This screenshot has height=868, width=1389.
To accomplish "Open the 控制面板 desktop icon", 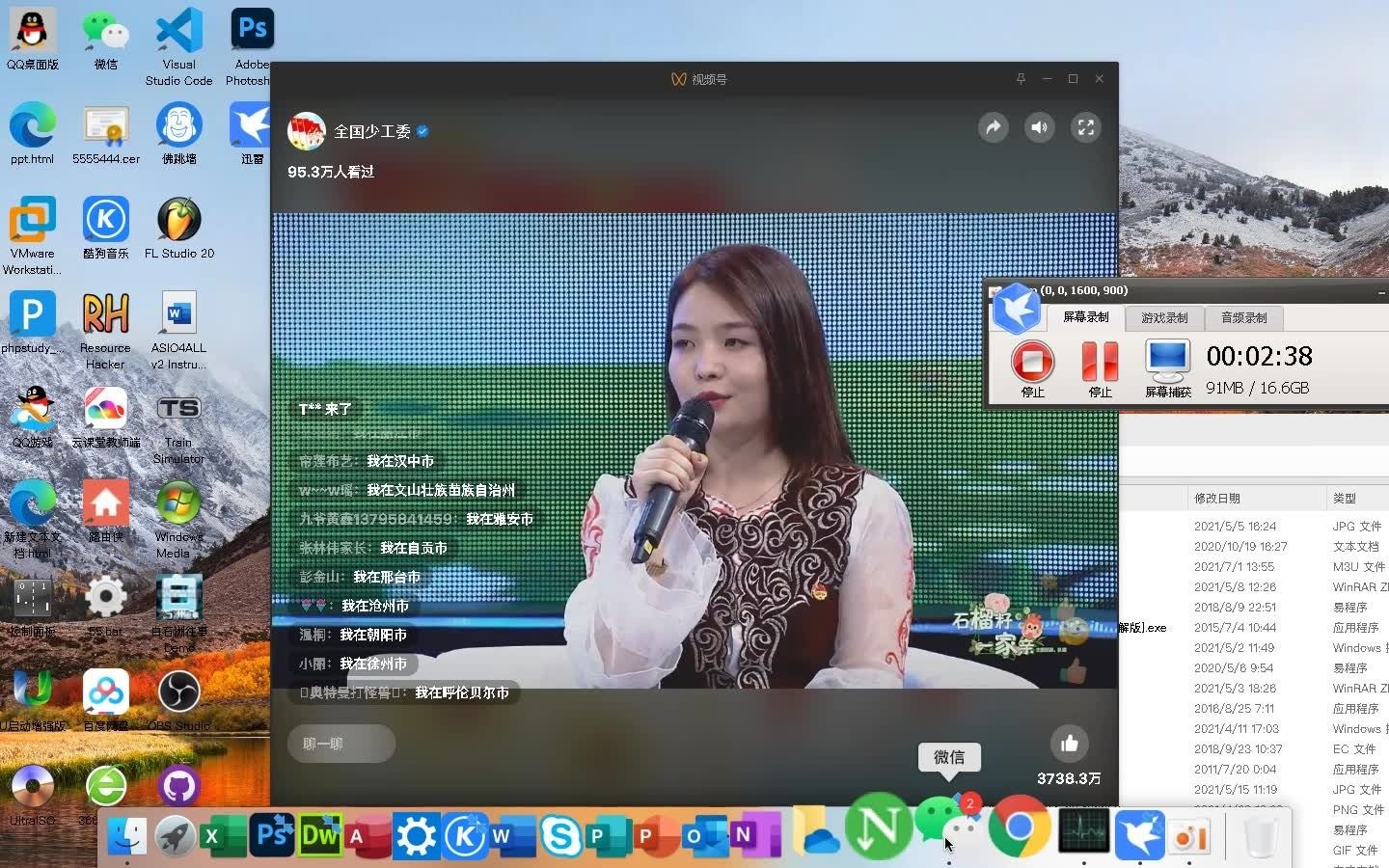I will pos(33,606).
